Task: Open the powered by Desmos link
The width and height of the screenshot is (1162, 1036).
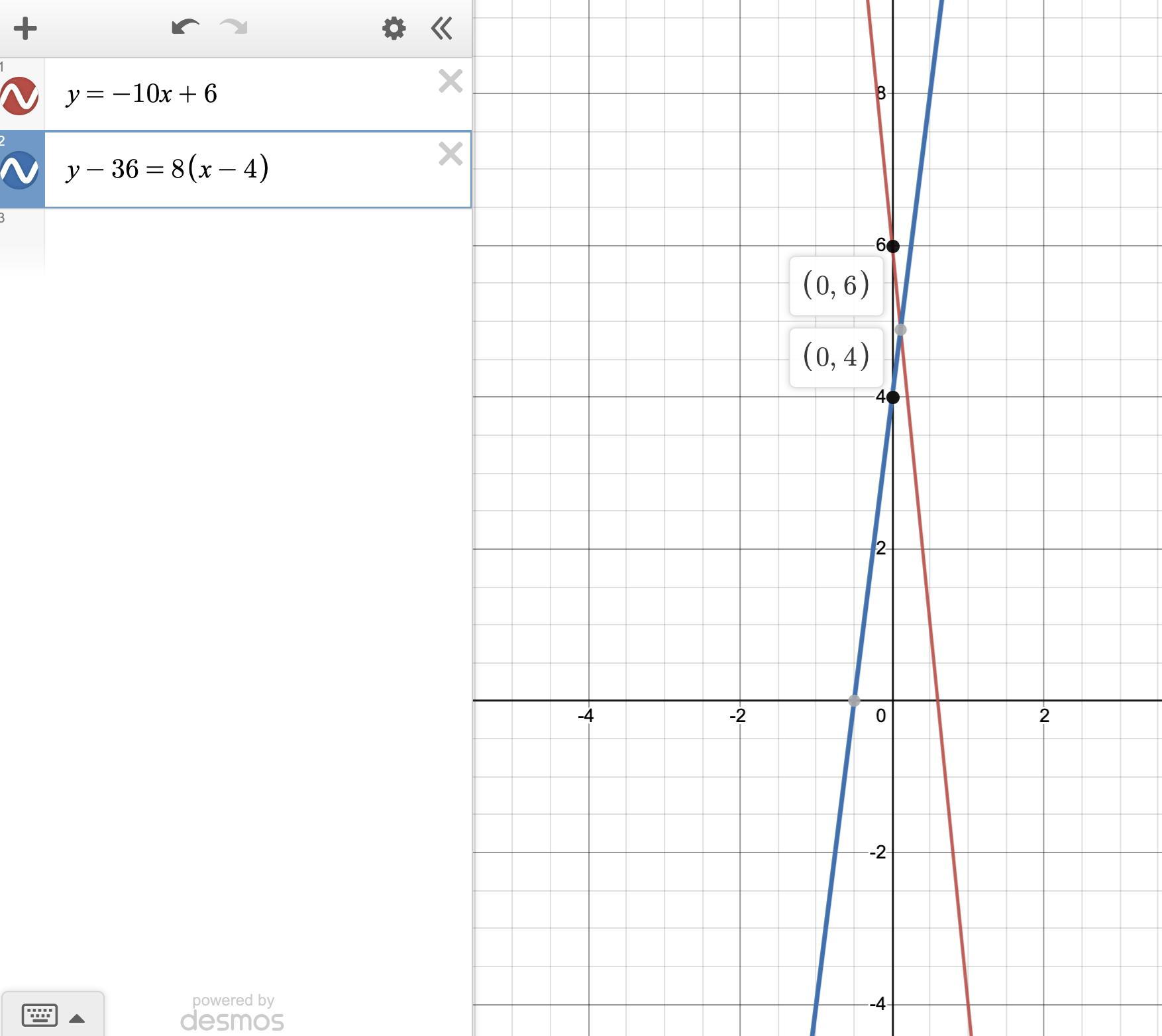Action: click(x=233, y=1012)
